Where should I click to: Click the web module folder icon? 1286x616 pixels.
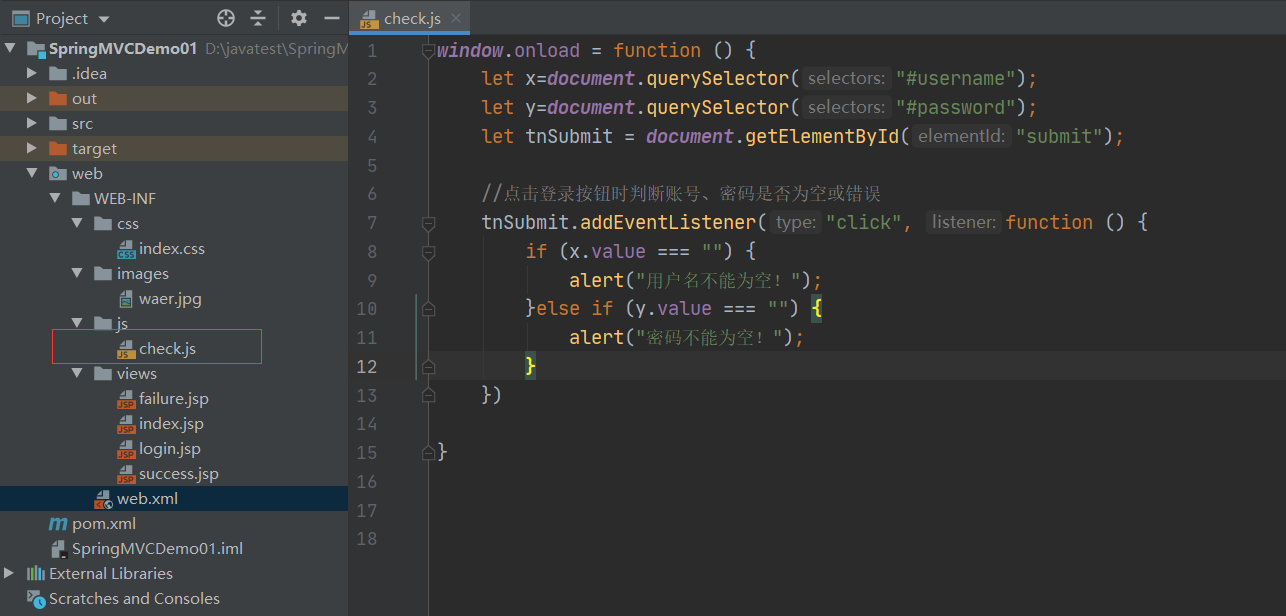click(x=58, y=173)
